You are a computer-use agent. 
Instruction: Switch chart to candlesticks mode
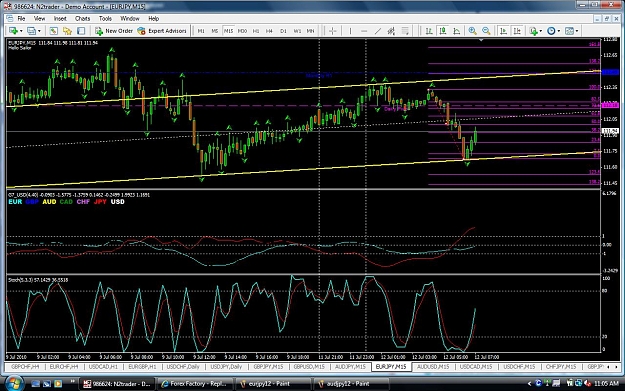(442, 31)
